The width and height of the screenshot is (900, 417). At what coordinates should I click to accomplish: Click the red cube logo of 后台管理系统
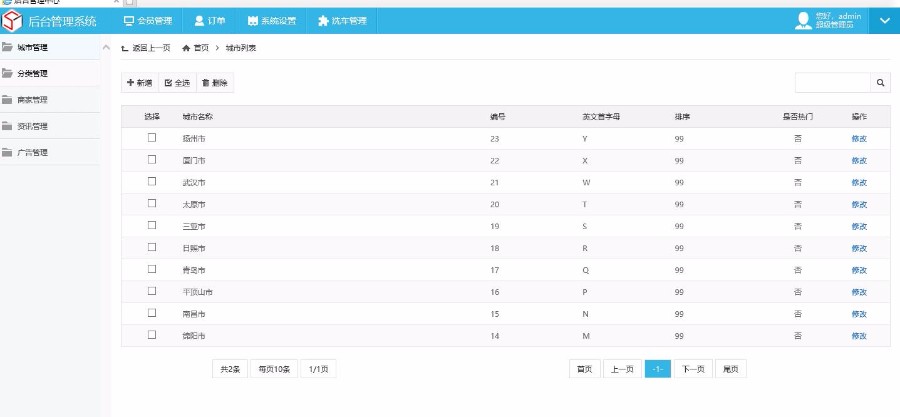tap(11, 21)
